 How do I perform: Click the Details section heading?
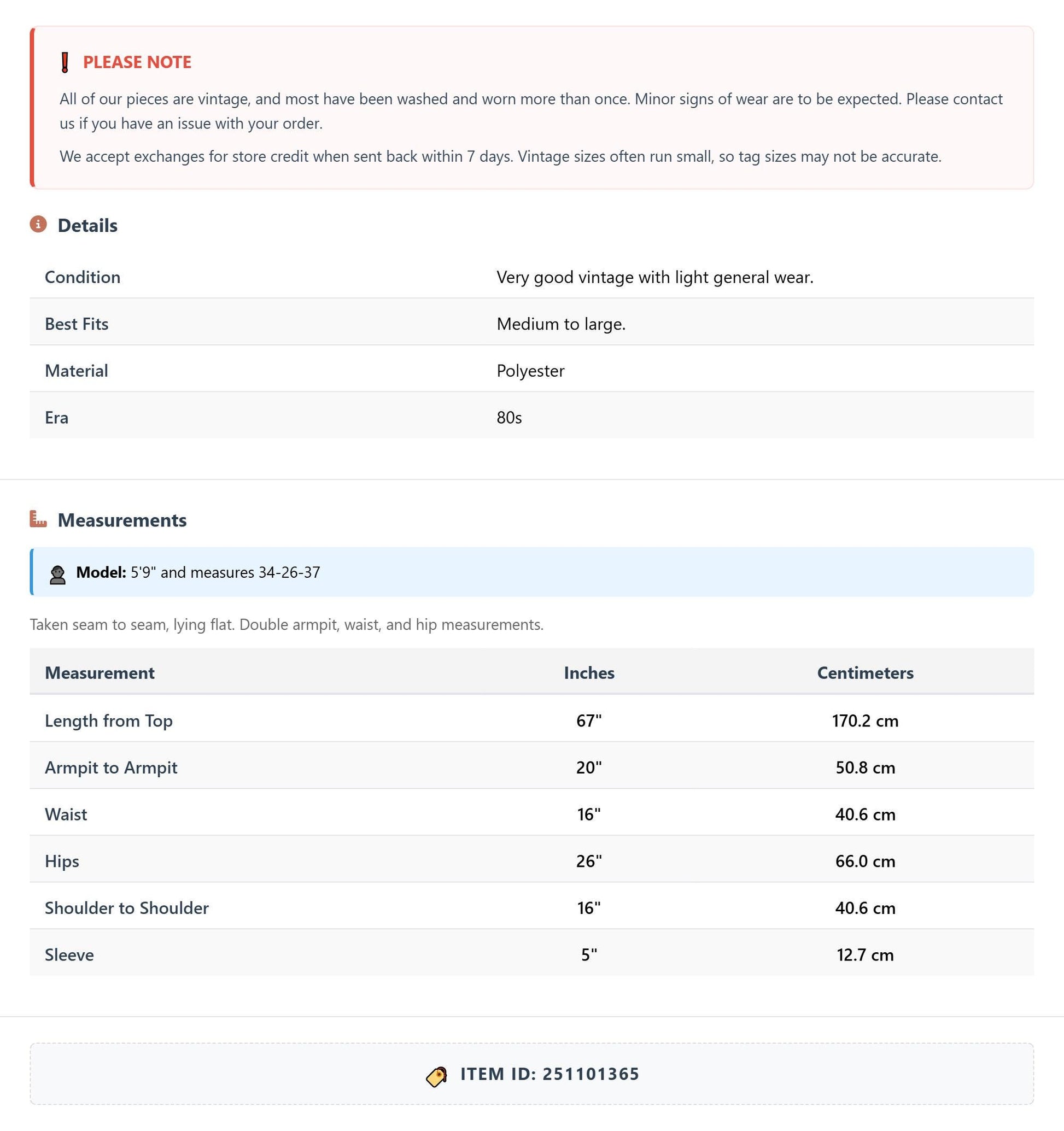pos(87,225)
